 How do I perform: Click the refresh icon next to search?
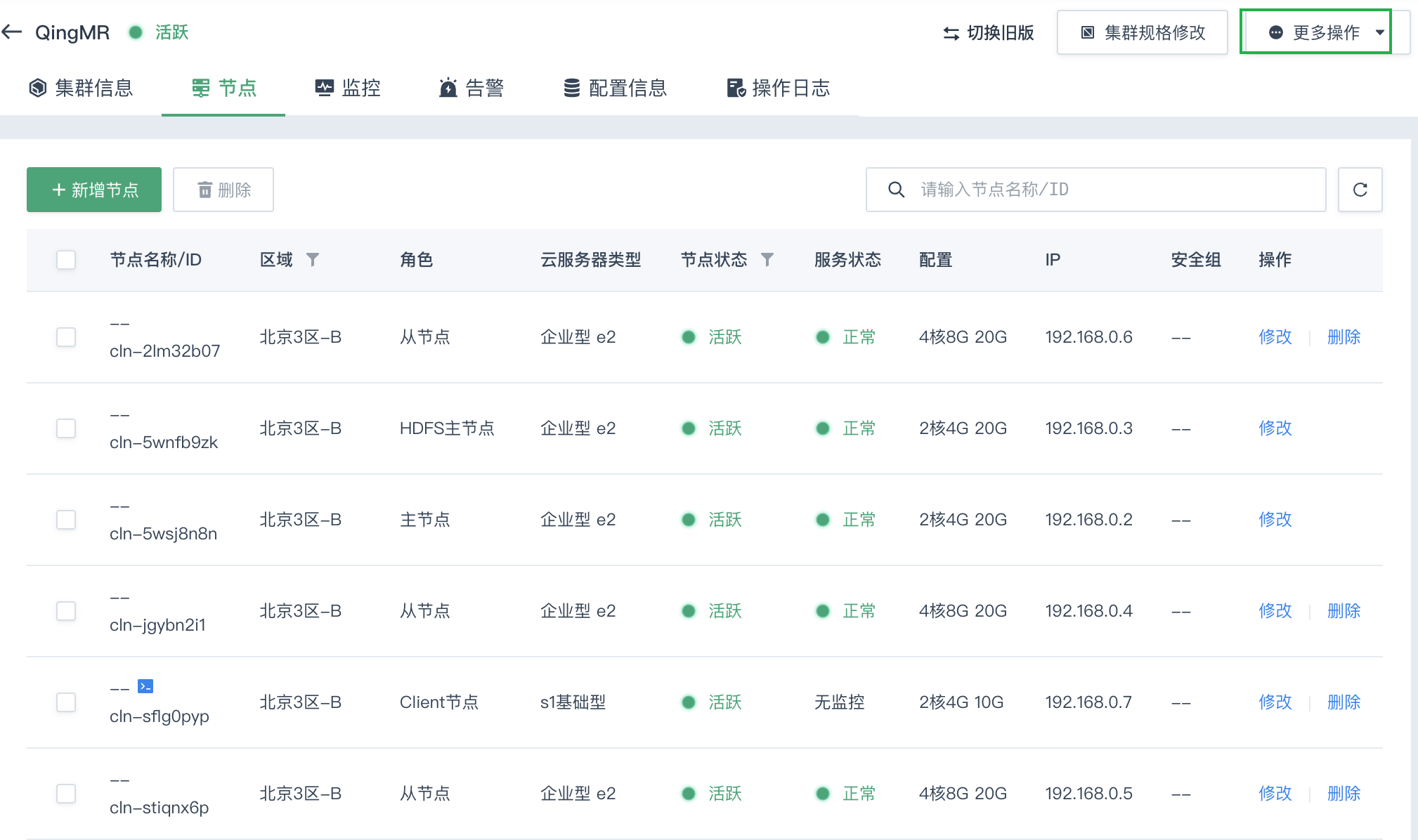pos(1360,190)
